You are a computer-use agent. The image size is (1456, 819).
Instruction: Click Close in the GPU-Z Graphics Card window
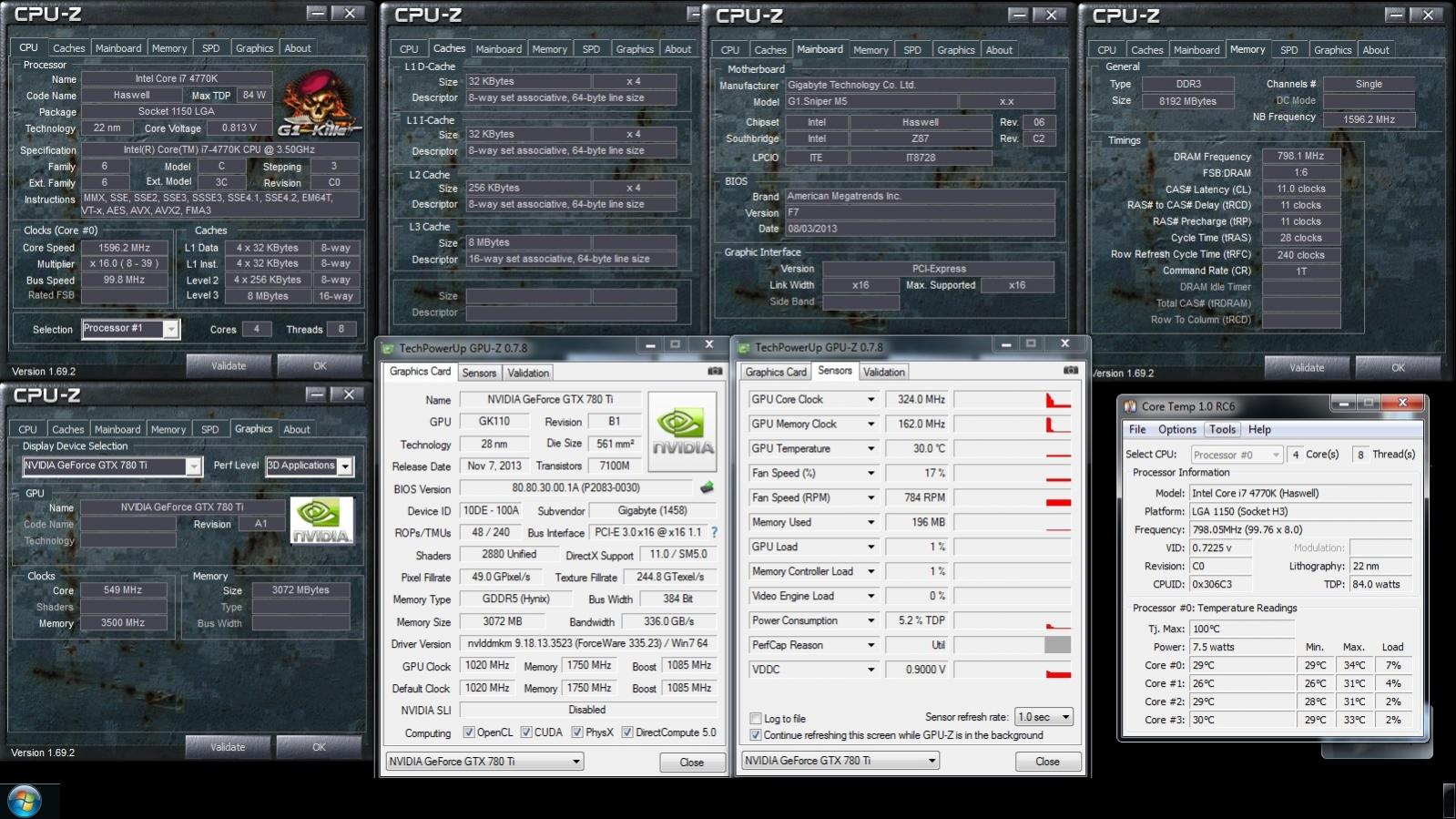(691, 763)
